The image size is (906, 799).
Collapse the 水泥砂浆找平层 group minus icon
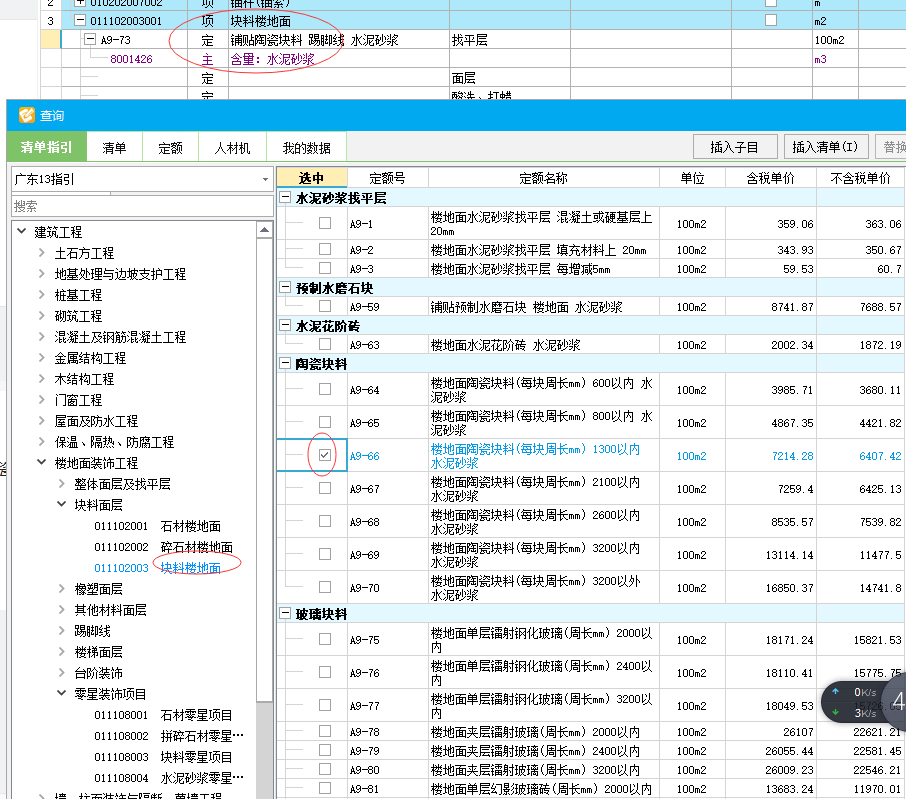(285, 198)
